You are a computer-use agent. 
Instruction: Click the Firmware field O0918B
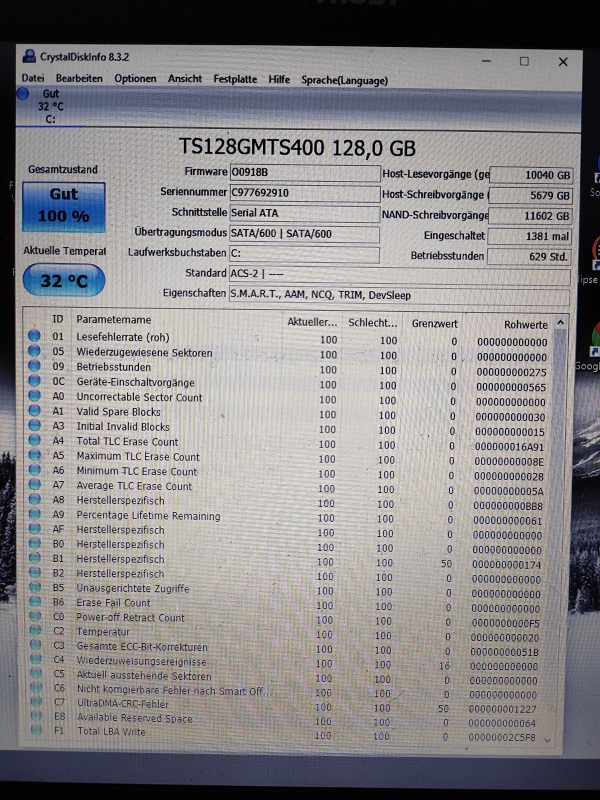click(x=305, y=172)
